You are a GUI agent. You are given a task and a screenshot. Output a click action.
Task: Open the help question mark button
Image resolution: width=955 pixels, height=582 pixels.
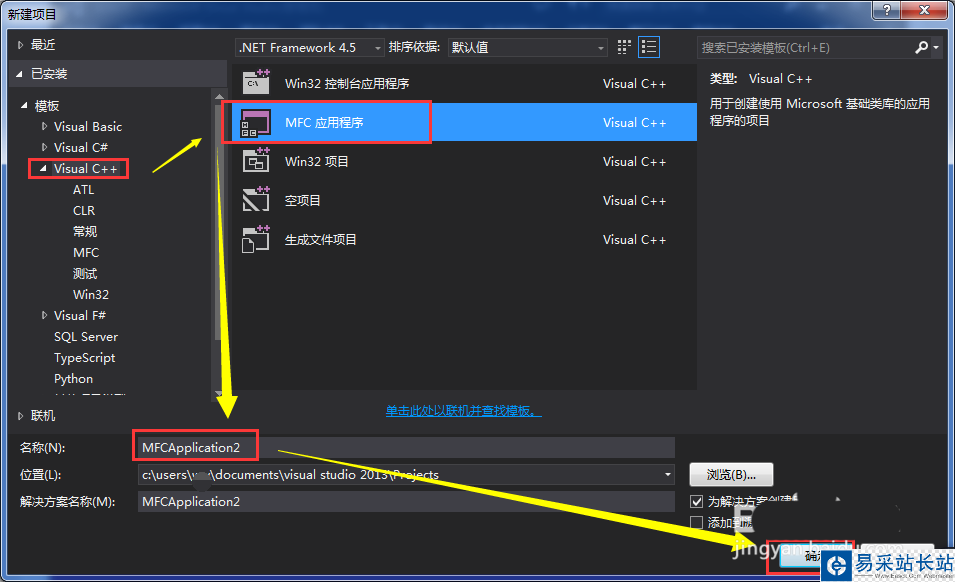(887, 10)
